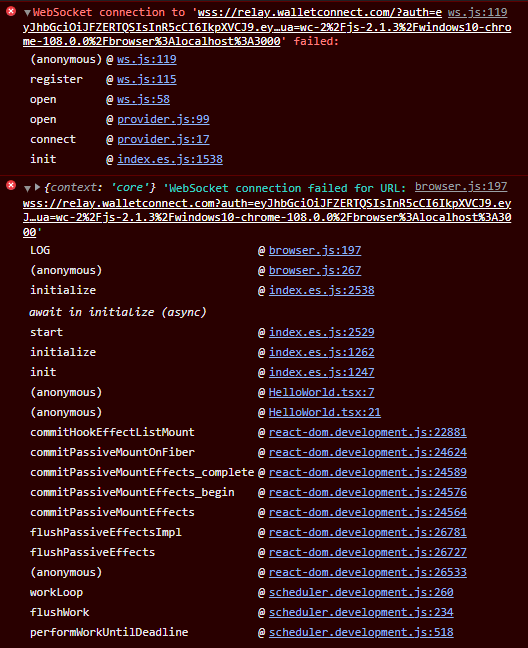Click the first red error icon
The height and width of the screenshot is (648, 528).
[x=11, y=12]
